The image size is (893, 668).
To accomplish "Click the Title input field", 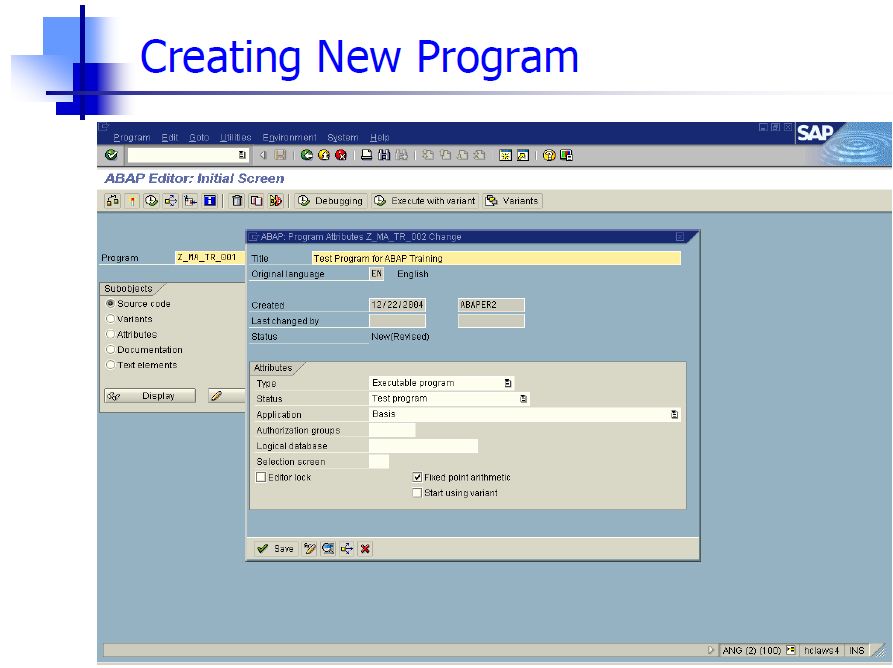I will pos(495,258).
